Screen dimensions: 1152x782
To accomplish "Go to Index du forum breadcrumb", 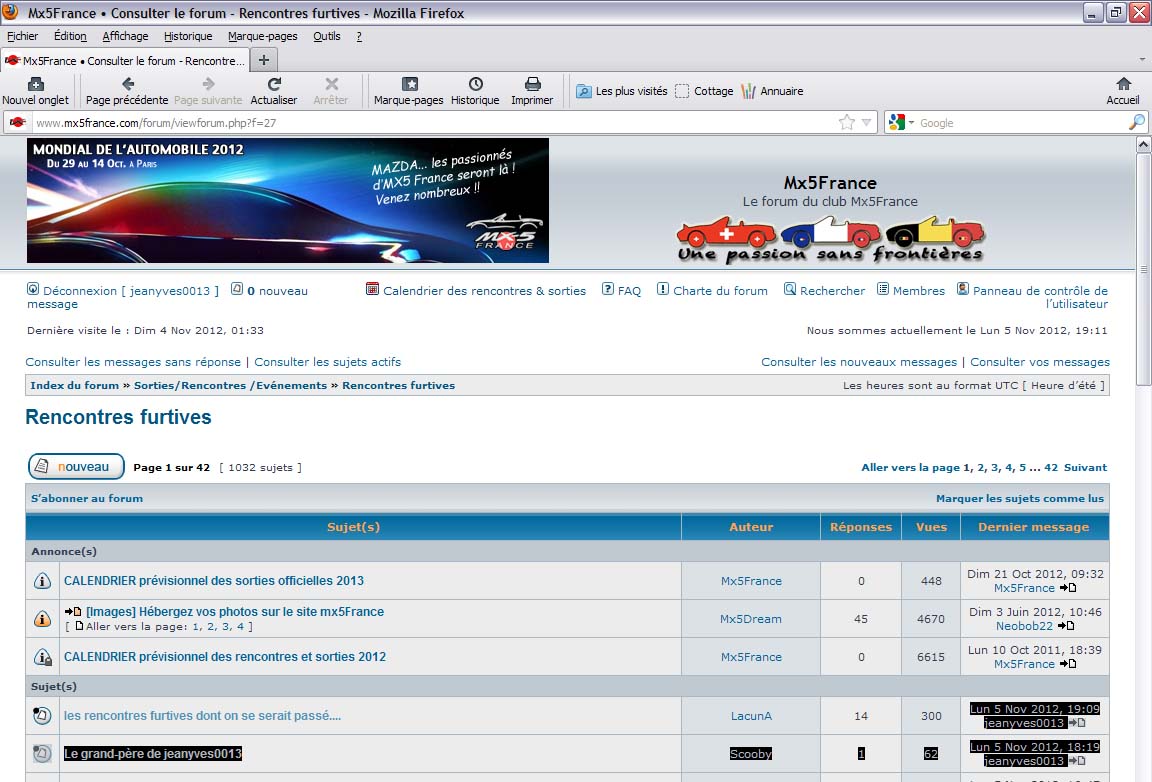I will [74, 385].
